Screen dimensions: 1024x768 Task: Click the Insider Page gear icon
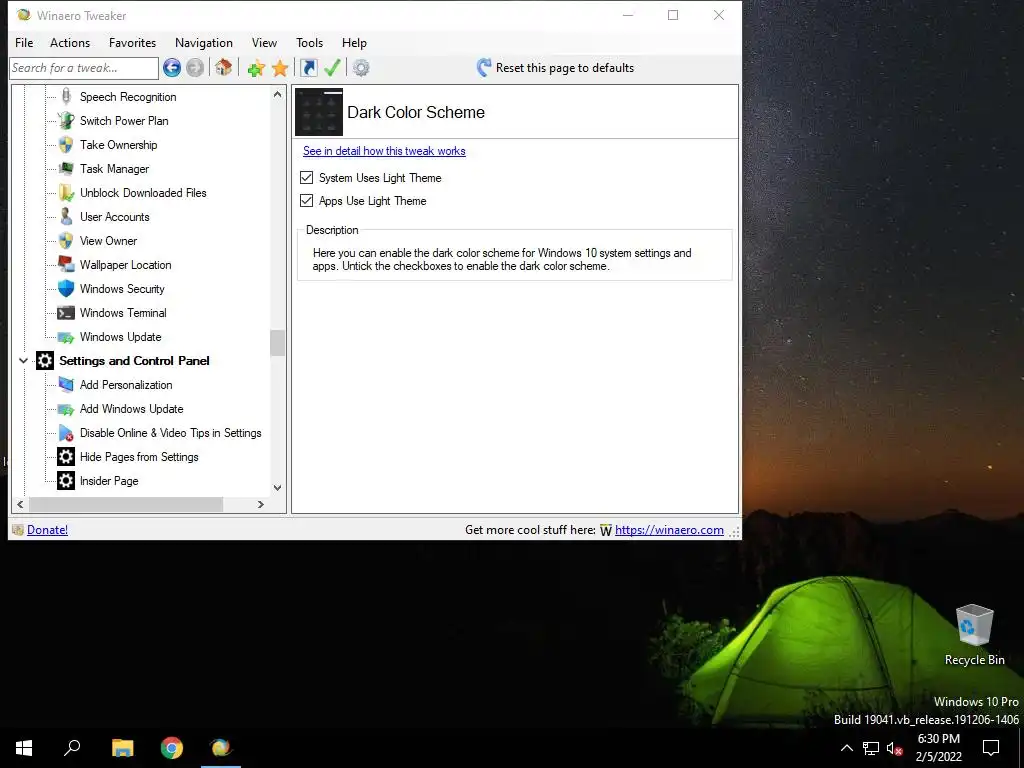[x=66, y=481]
